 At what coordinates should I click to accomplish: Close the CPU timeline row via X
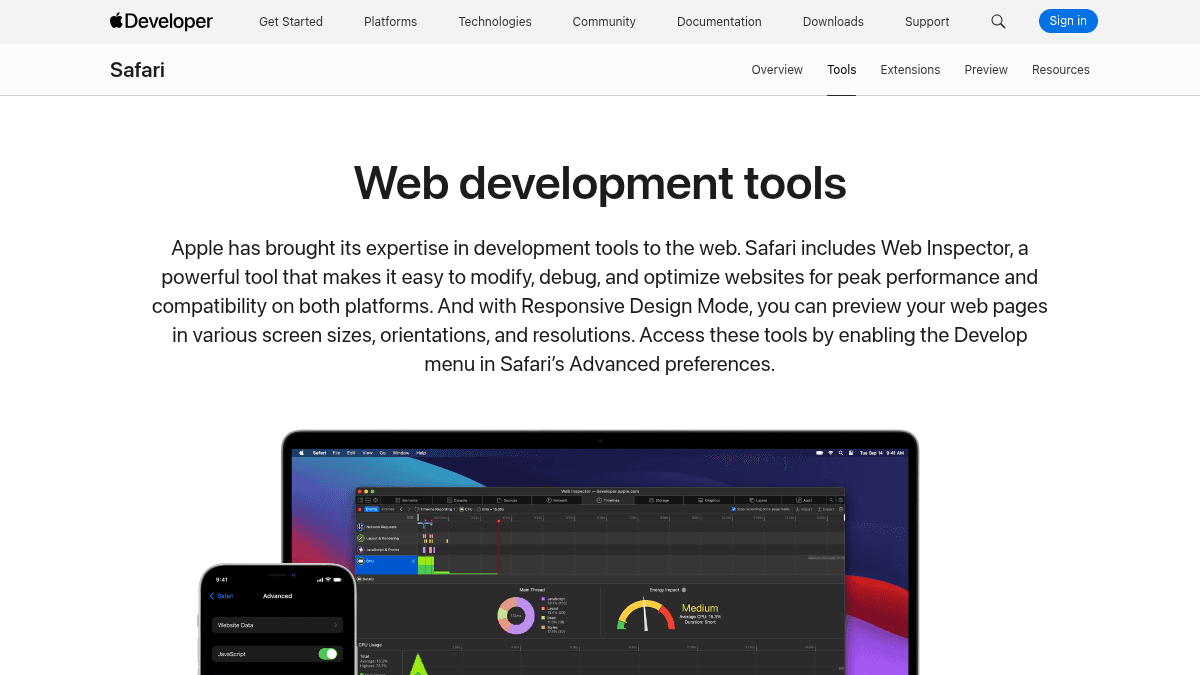pos(413,561)
